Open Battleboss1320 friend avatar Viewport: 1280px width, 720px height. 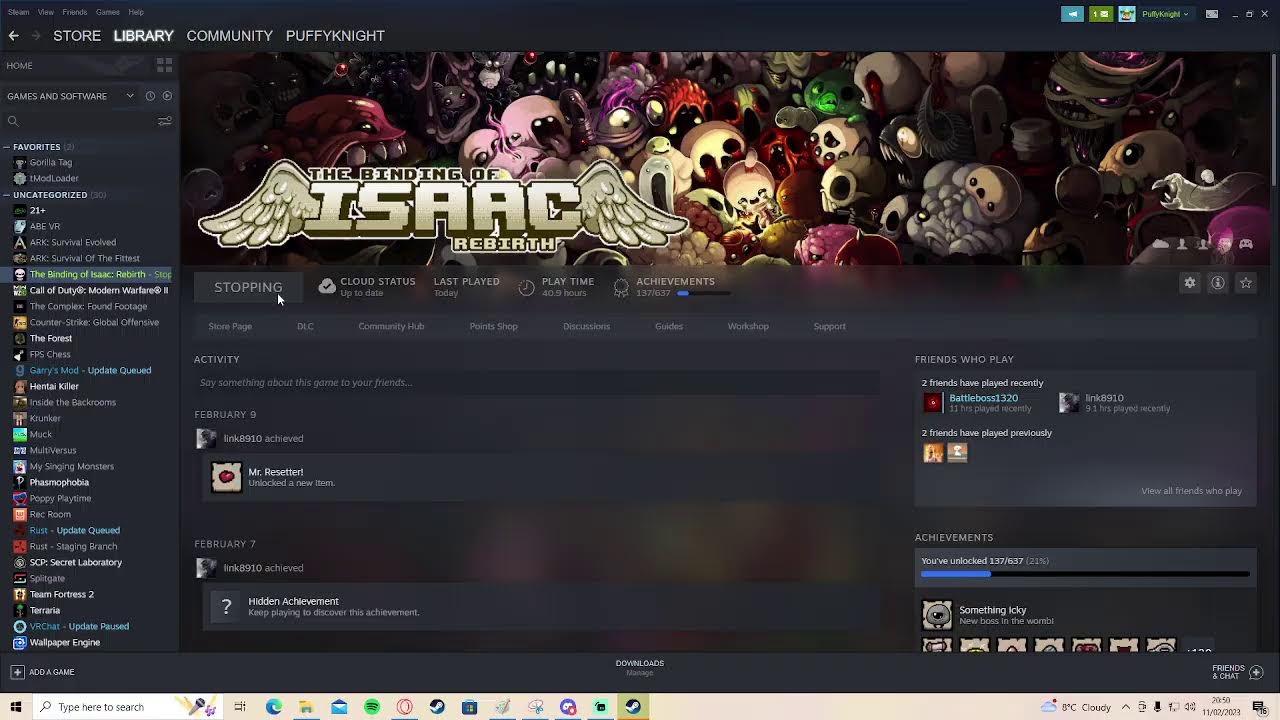[933, 402]
